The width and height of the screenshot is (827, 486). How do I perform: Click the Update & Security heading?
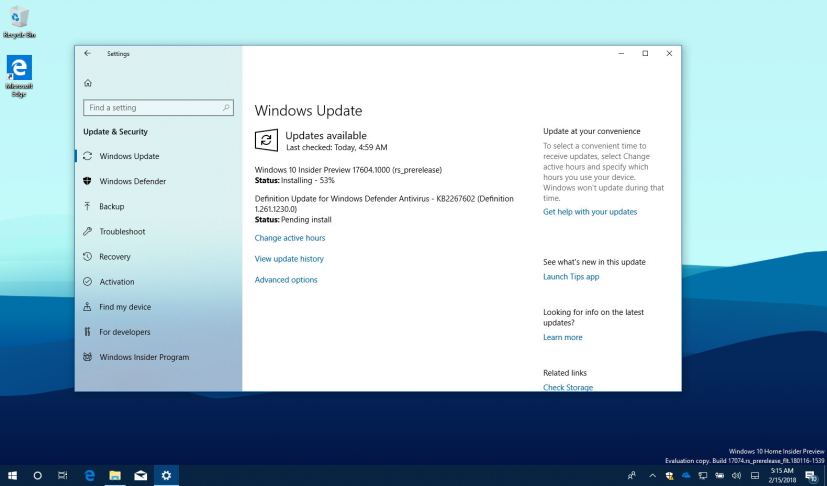pyautogui.click(x=116, y=132)
